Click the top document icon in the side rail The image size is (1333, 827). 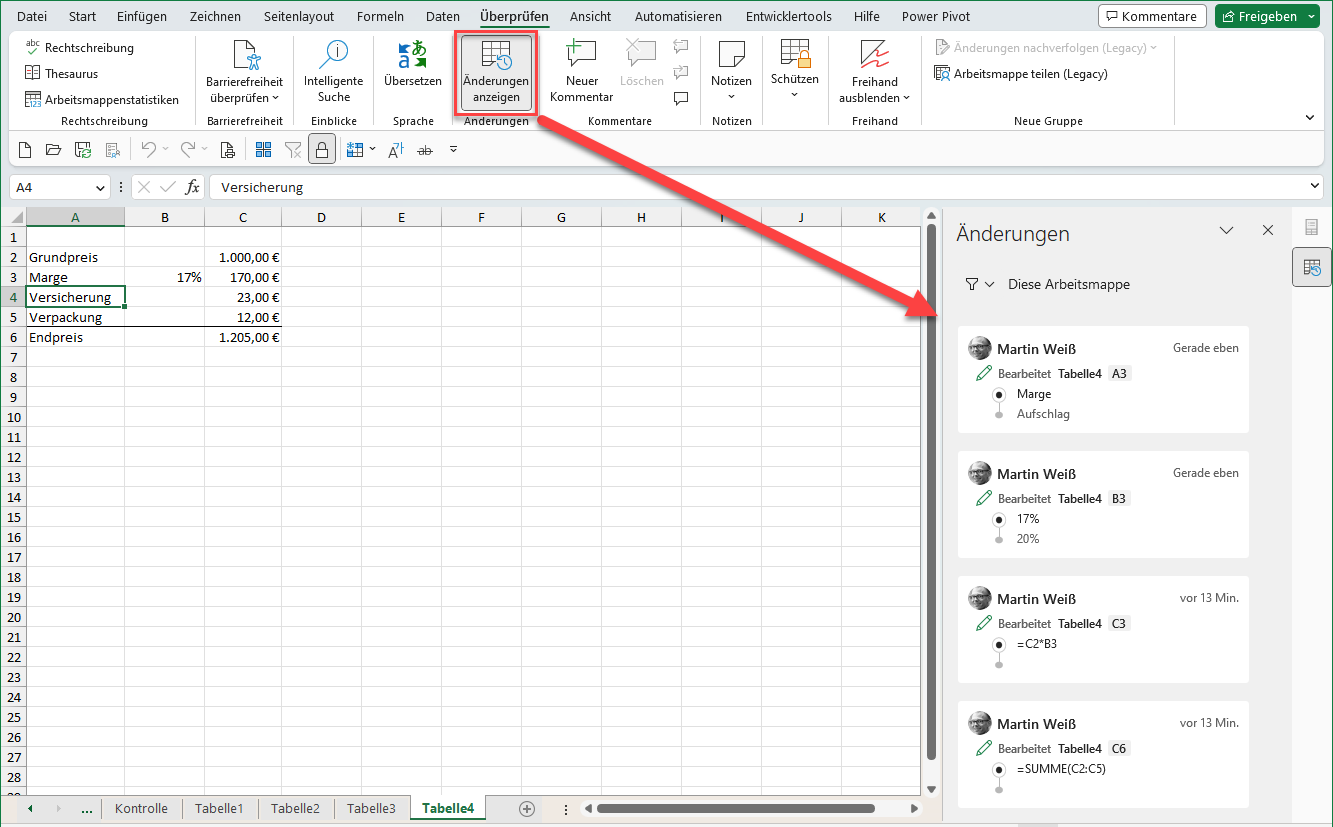[1311, 227]
